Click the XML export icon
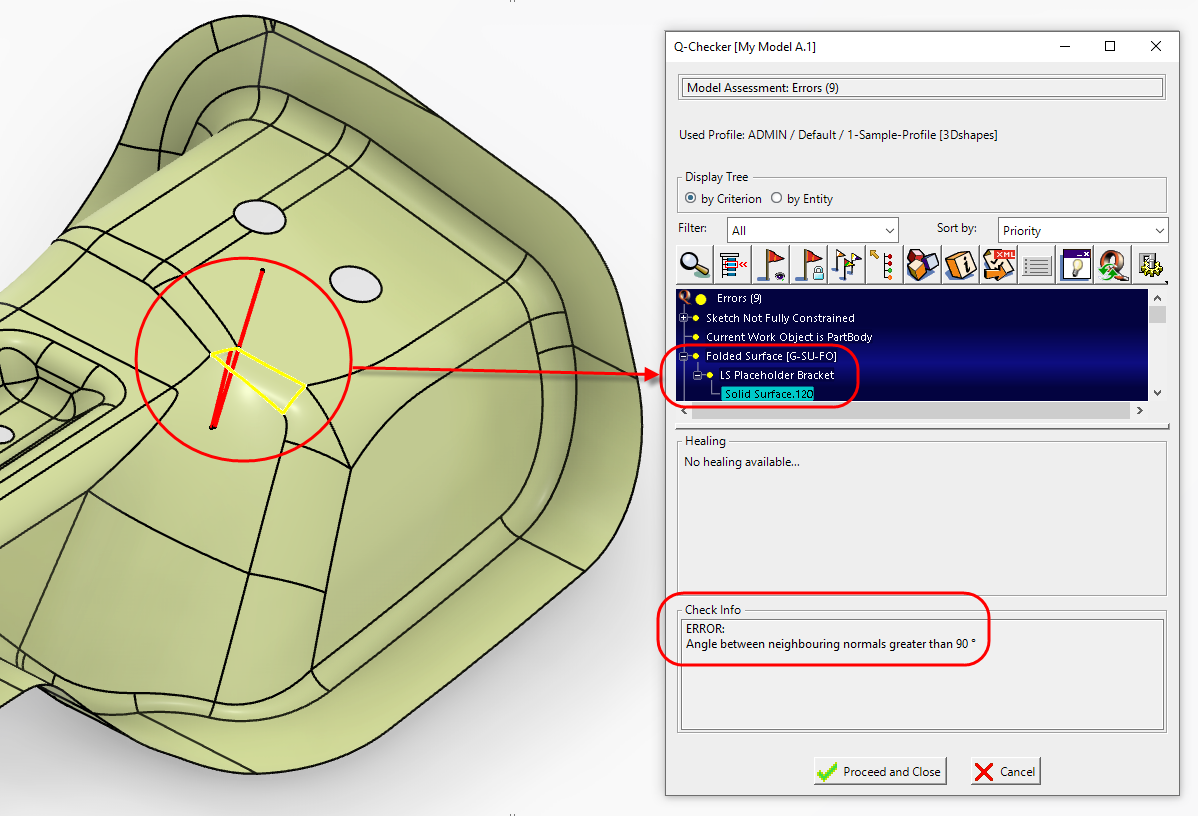1198x816 pixels. click(999, 265)
